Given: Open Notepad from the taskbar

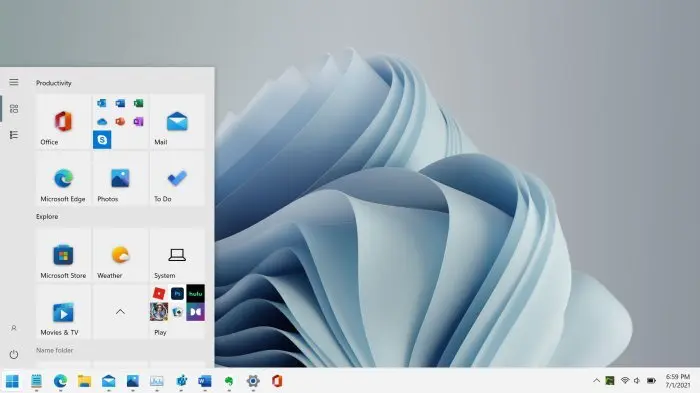Looking at the screenshot, I should (x=37, y=381).
